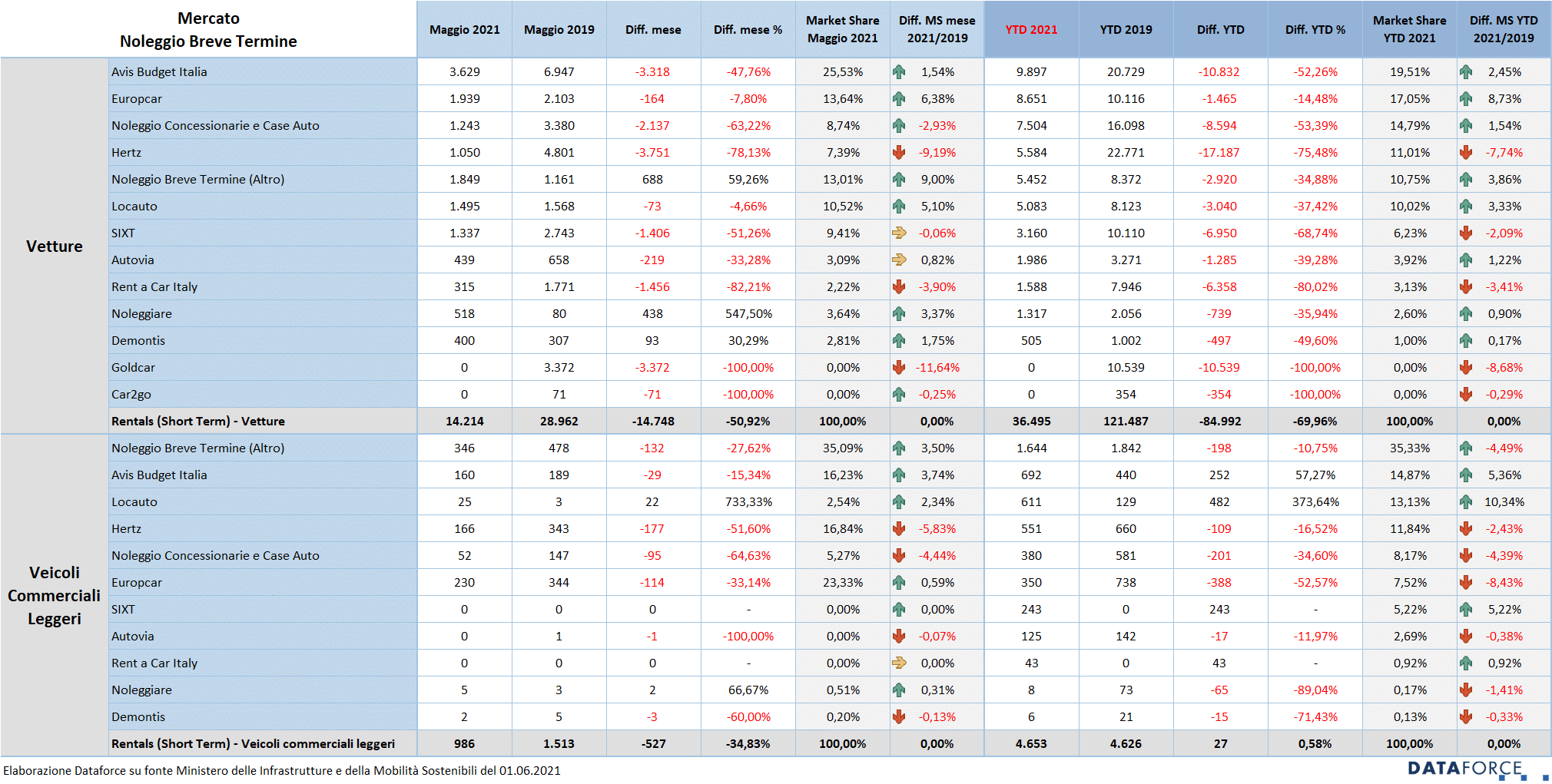Screen dimensions: 1552x784
Task: Click the red monthly arrow in Vetture Rent a Car Italy row
Action: (x=899, y=287)
